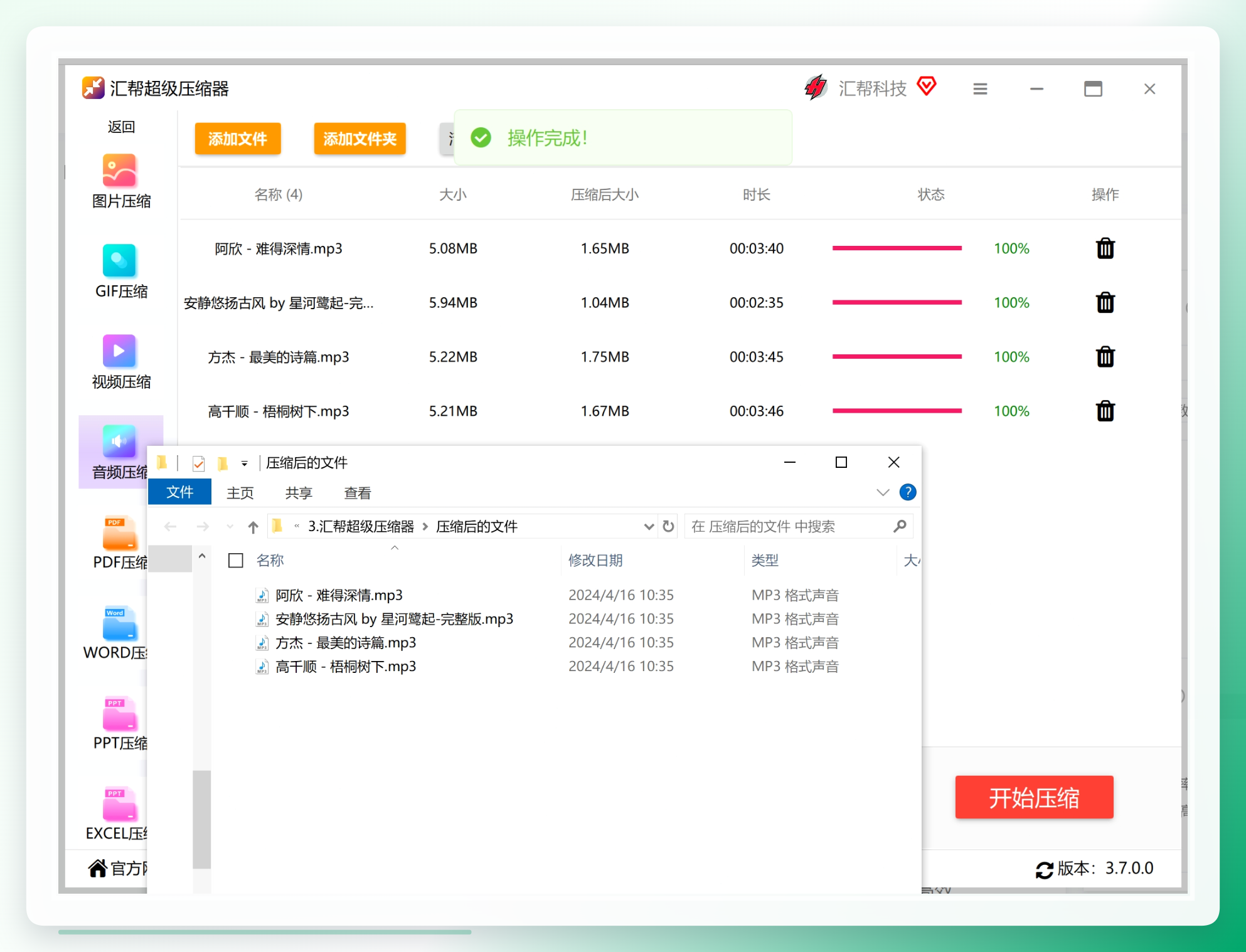Click the 3.汇帮超级压缩器 breadcrumb
This screenshot has width=1246, height=952.
[361, 527]
